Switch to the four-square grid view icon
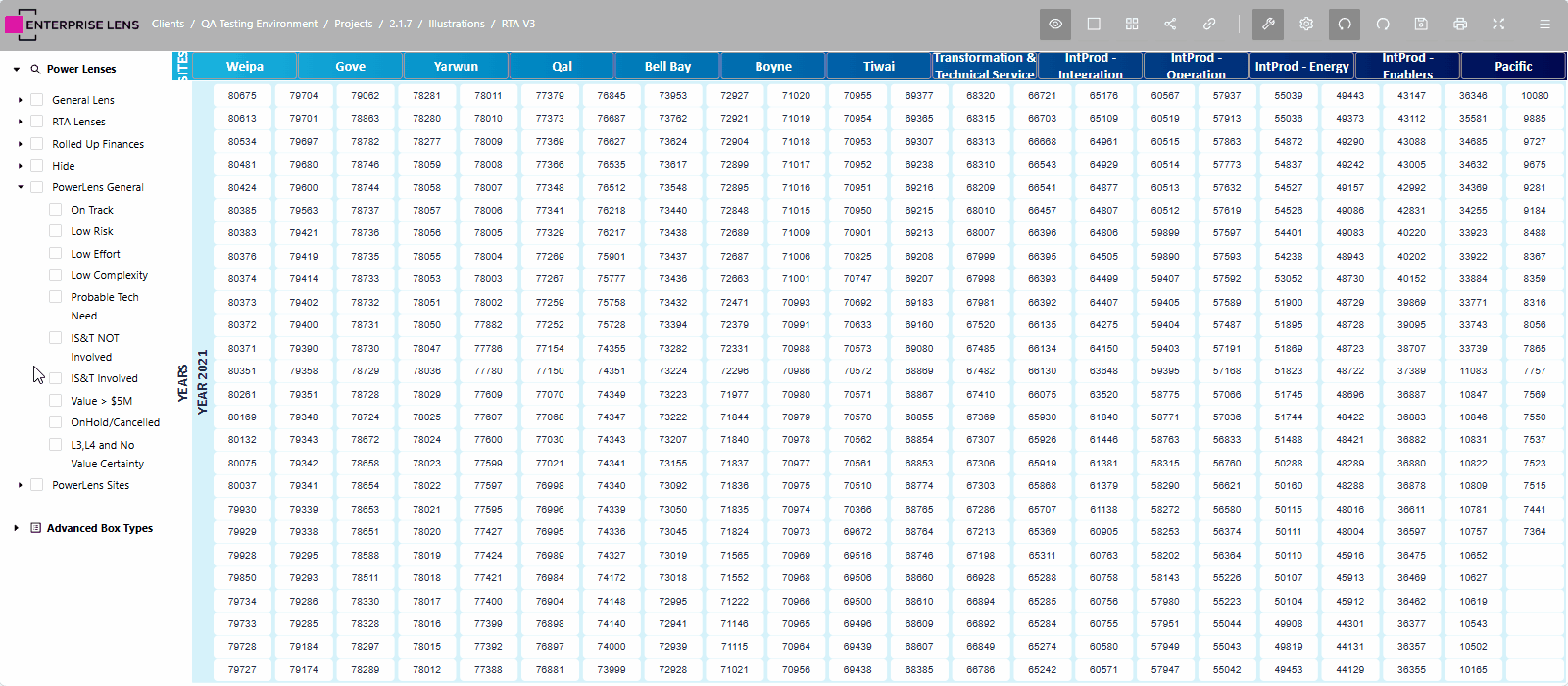Image resolution: width=1568 pixels, height=686 pixels. (x=1132, y=24)
